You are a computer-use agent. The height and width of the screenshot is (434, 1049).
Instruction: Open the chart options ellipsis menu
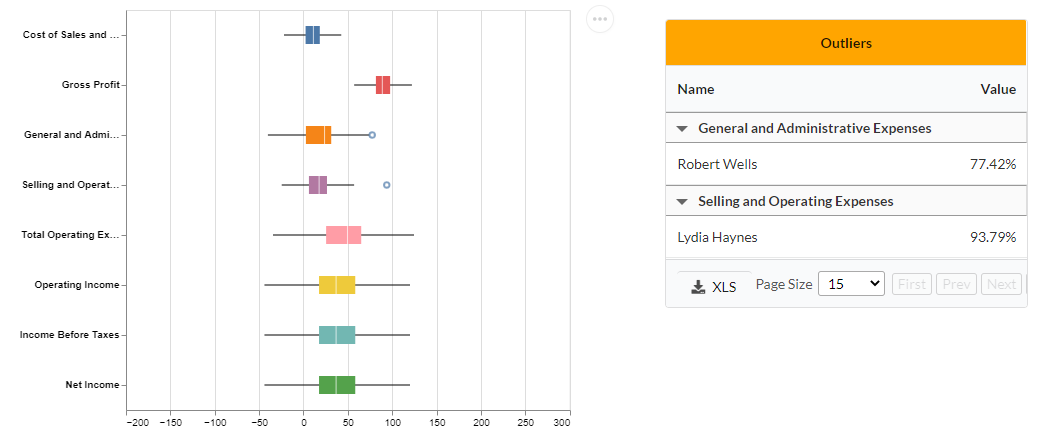[599, 19]
